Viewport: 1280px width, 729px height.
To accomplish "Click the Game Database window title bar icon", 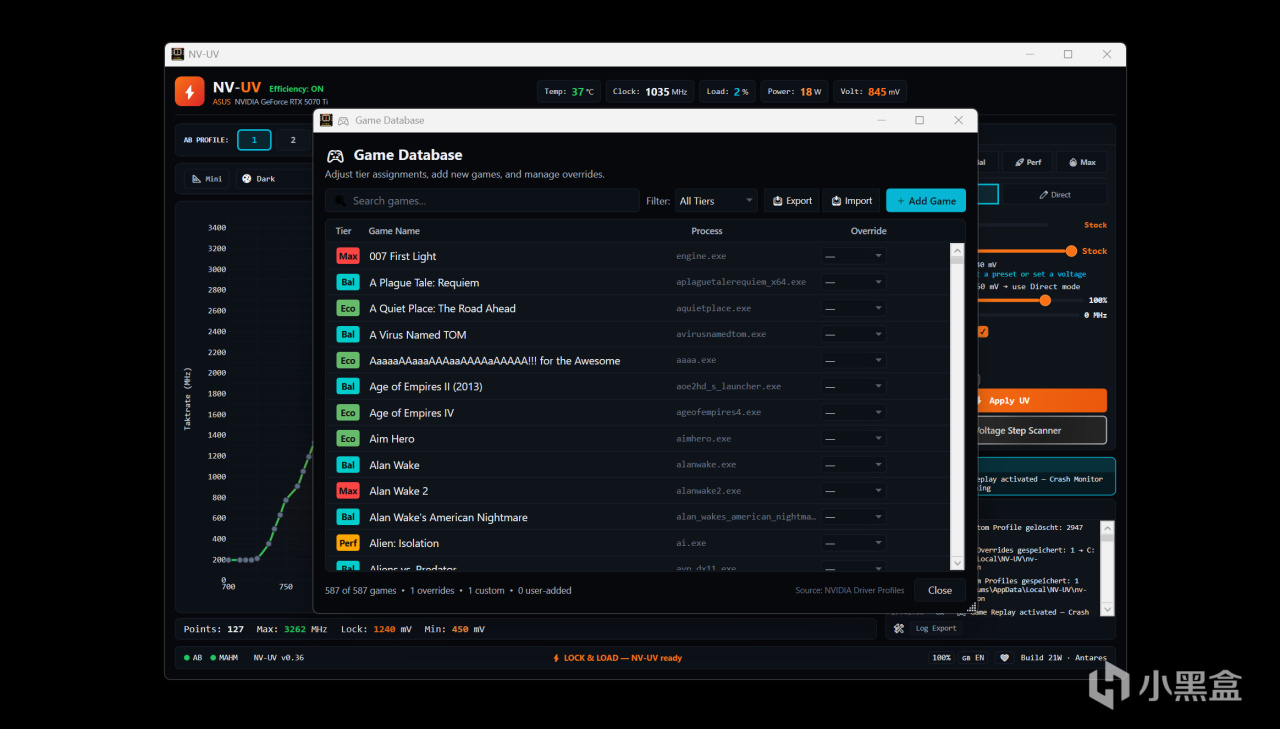I will 325,120.
